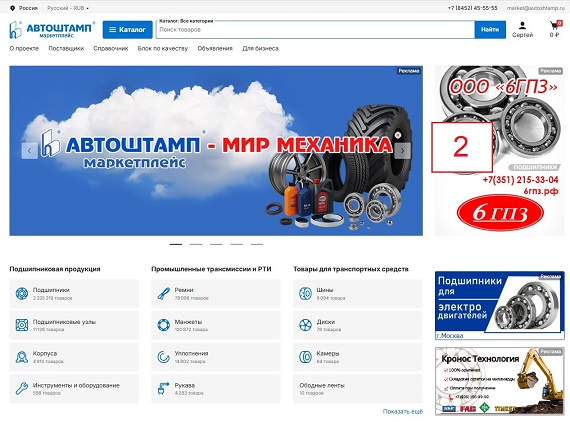Click the main Автоштамп Мир Механика banner
This screenshot has width=570, height=422.
(x=216, y=150)
